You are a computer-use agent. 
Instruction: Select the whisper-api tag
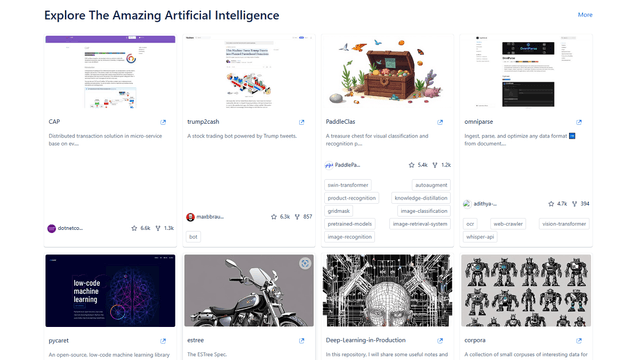click(480, 237)
